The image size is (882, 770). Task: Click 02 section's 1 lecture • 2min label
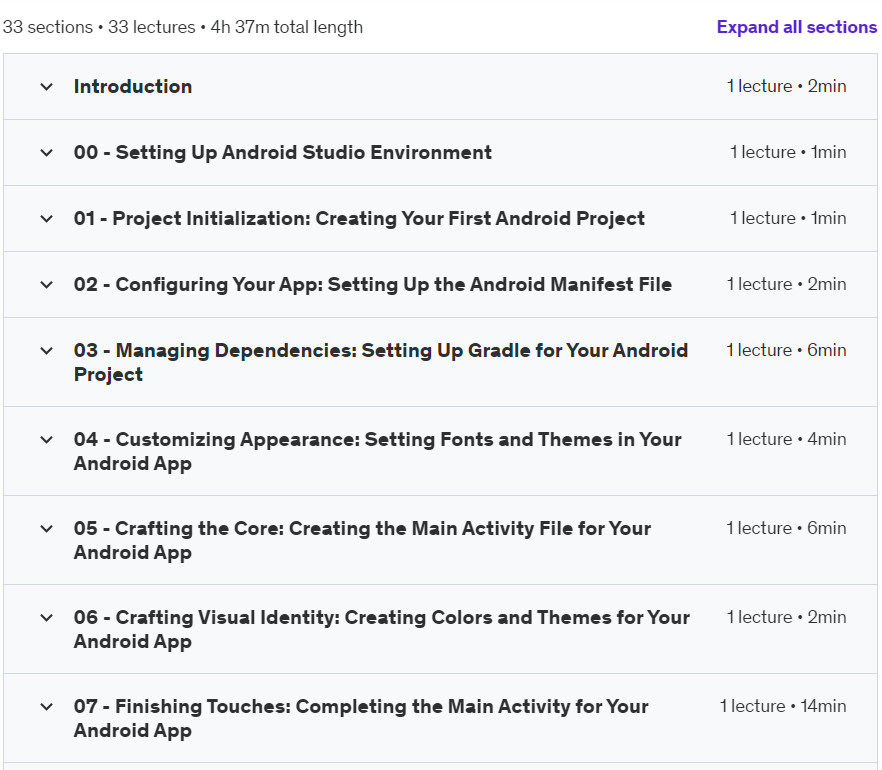tap(786, 284)
